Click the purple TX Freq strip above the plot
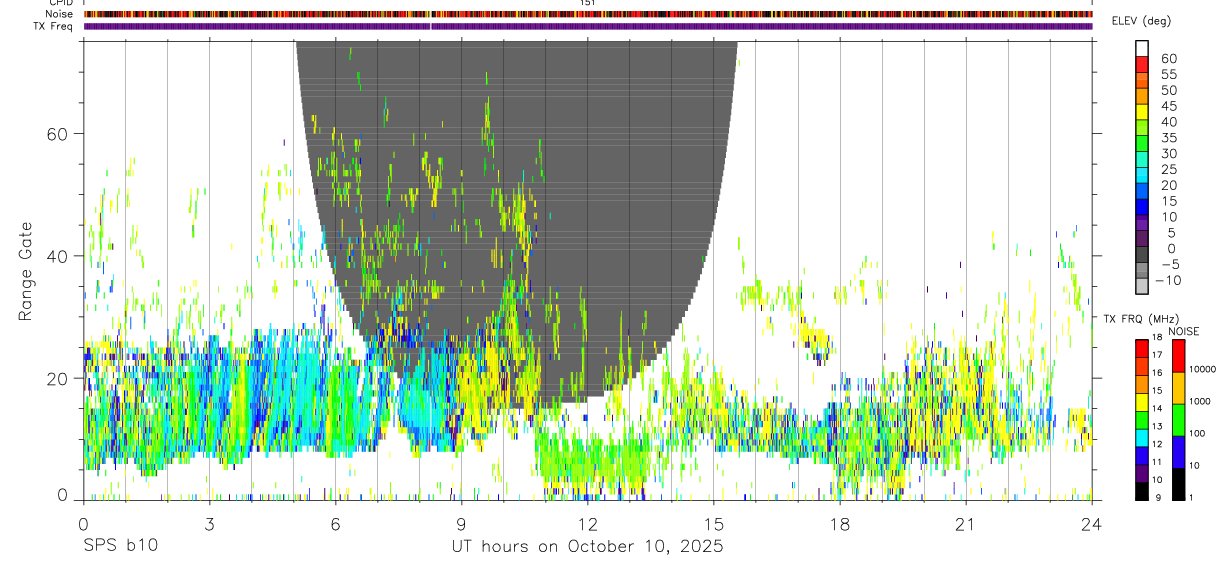1228x567 pixels. 587,26
